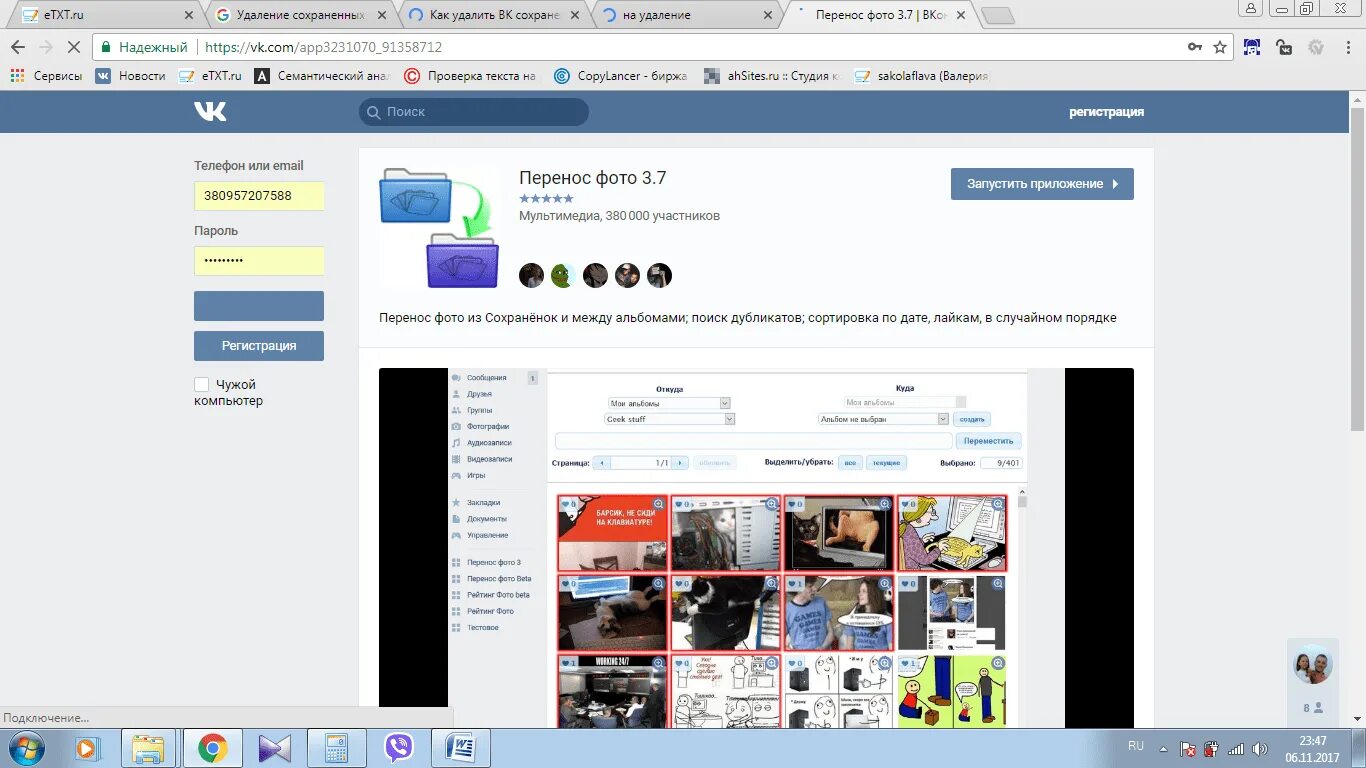
Task: Click the green frog participant avatar
Action: tap(563, 275)
